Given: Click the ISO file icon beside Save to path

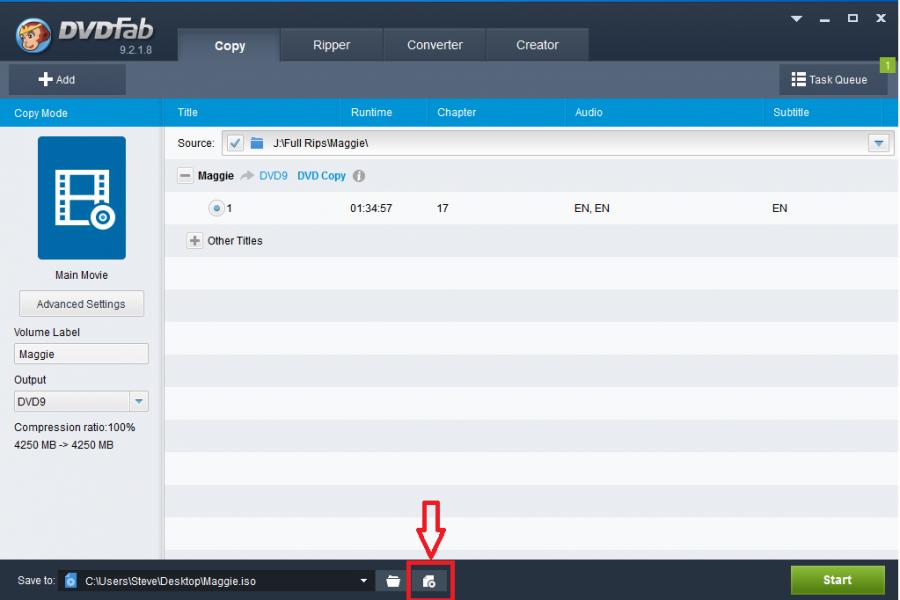Looking at the screenshot, I should (71, 580).
